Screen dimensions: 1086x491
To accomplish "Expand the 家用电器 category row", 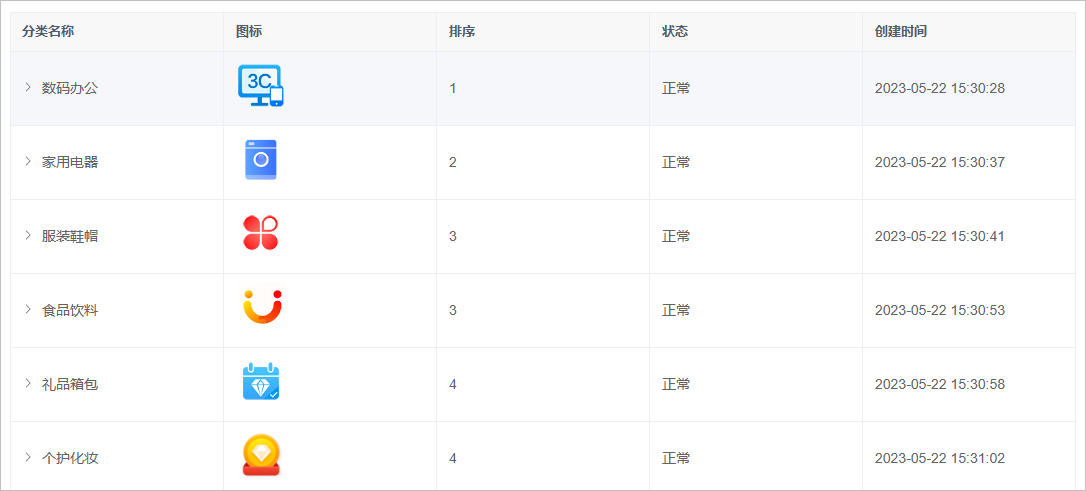I will [28, 161].
